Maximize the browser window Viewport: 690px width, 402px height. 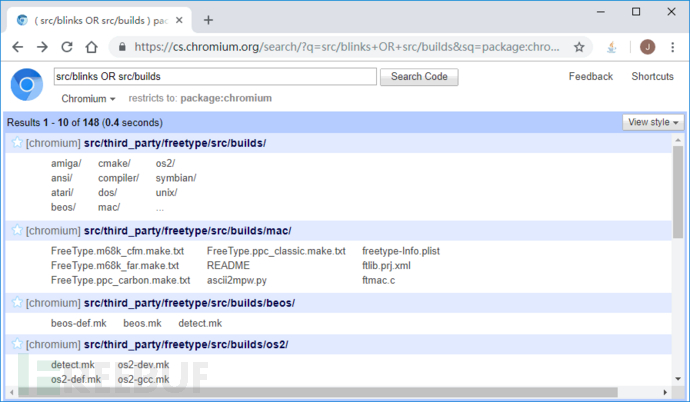pyautogui.click(x=636, y=12)
